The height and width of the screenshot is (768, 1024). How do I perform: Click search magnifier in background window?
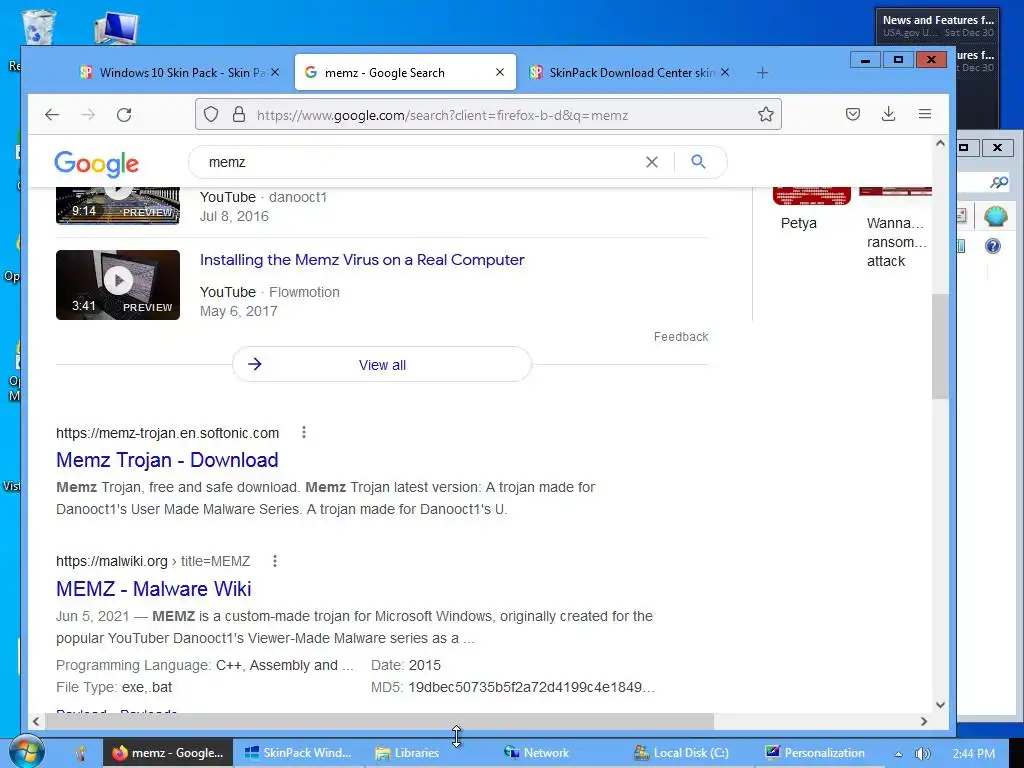(x=999, y=182)
